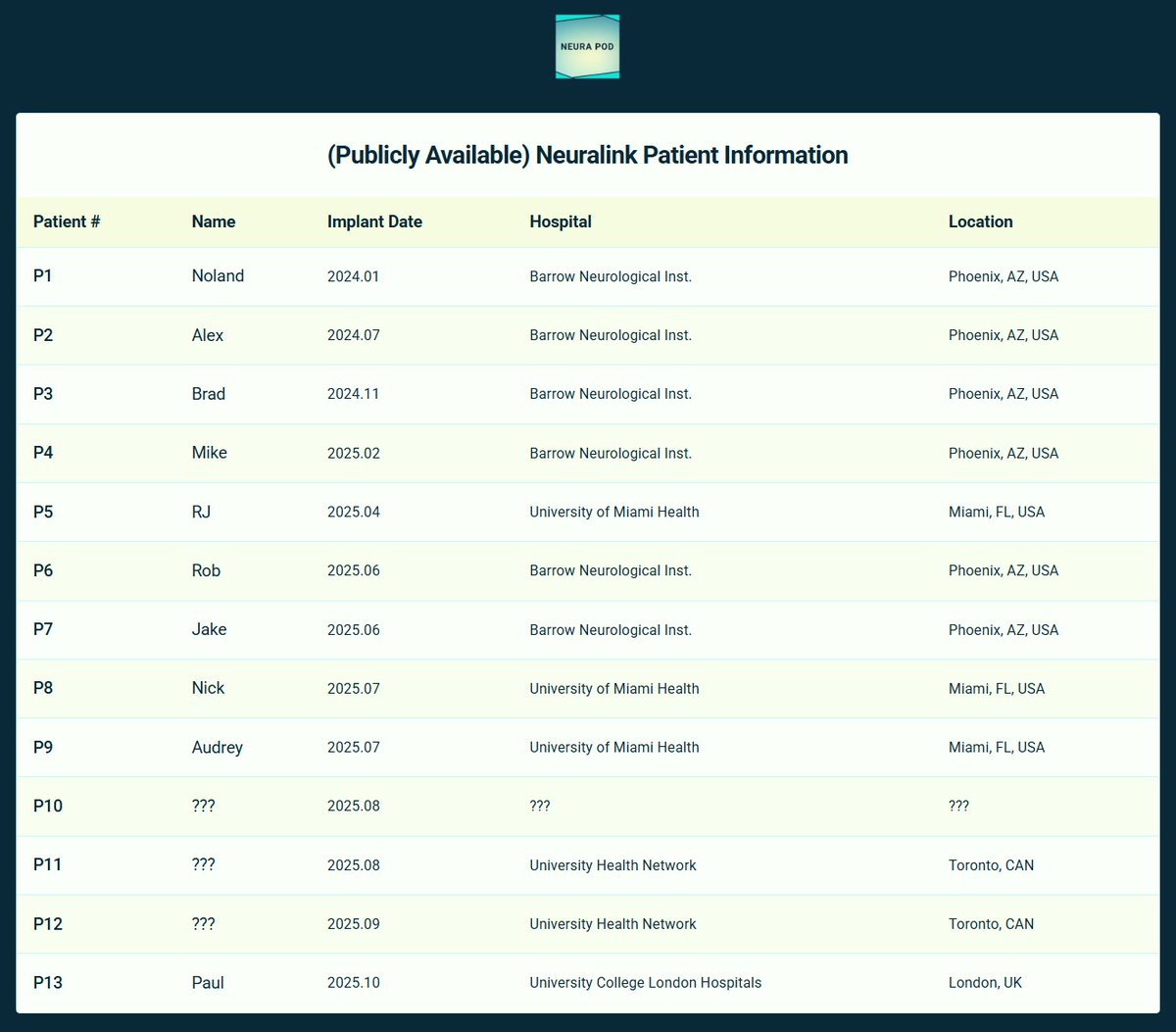This screenshot has height=1032, width=1176.
Task: Click P11's University Health Network cell
Action: [x=612, y=865]
